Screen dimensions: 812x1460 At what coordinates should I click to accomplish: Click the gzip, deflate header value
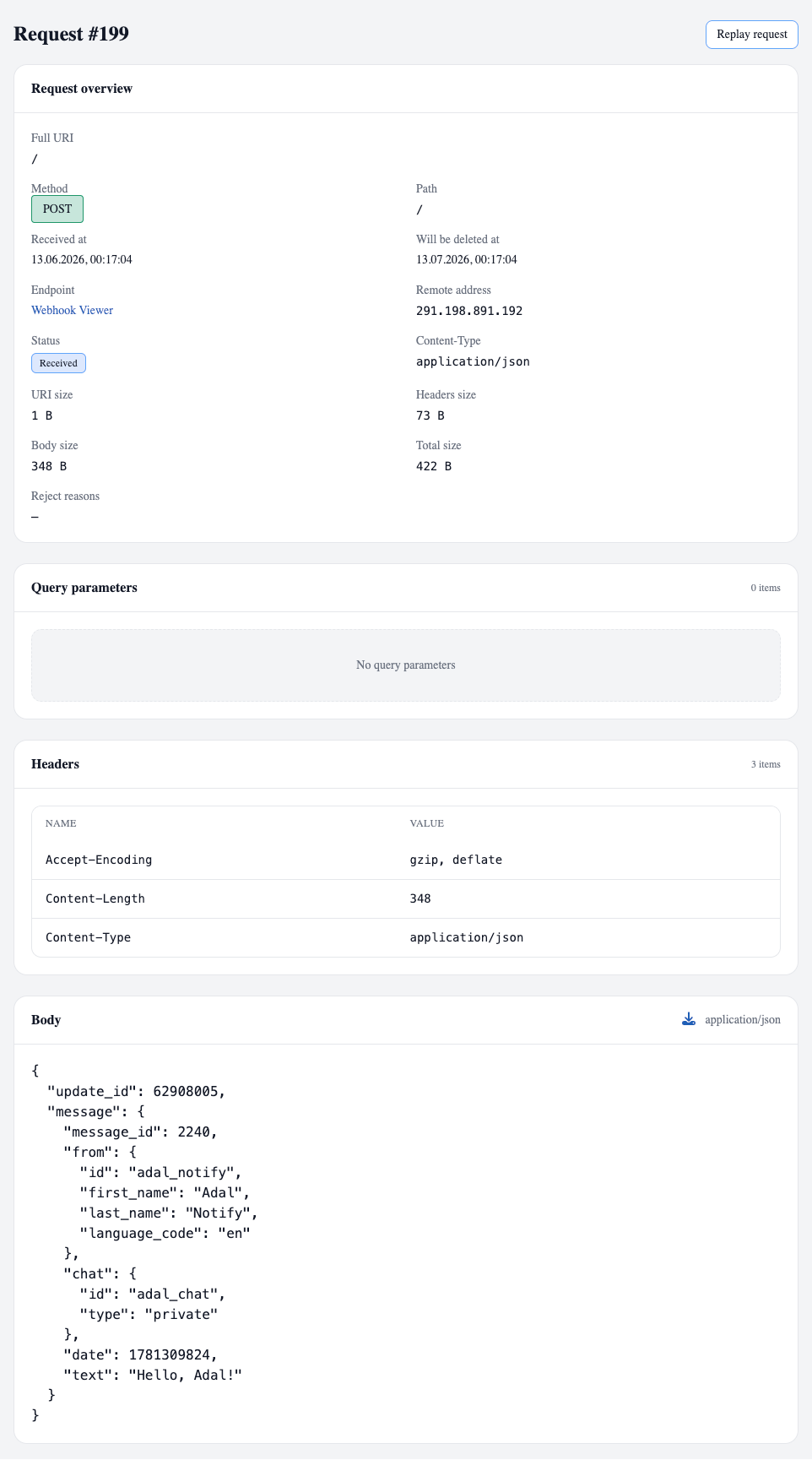(456, 860)
